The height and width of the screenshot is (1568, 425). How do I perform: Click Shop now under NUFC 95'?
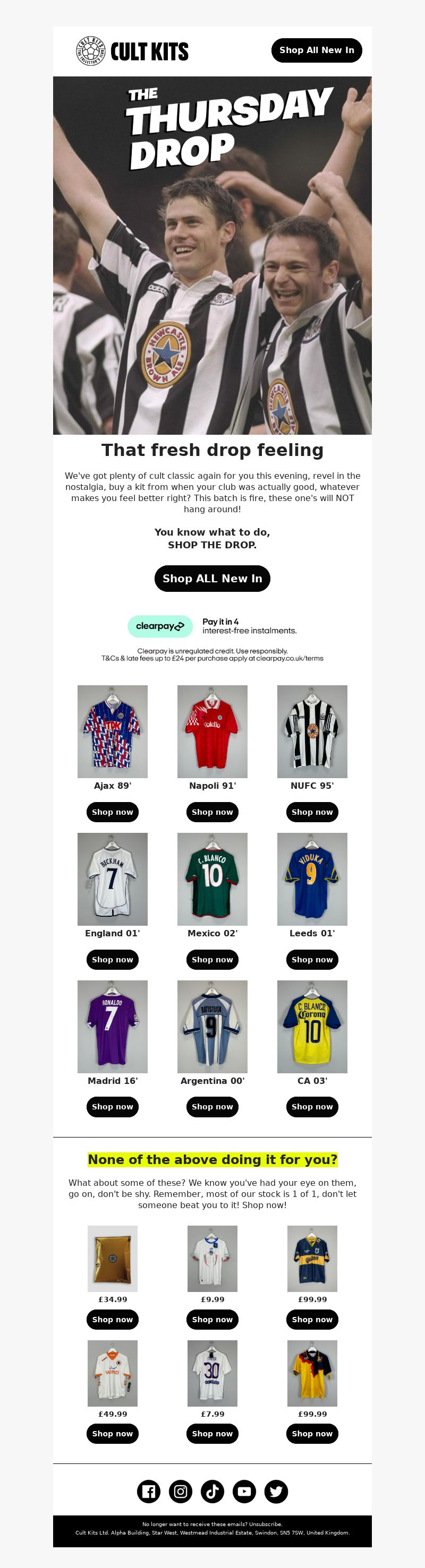click(312, 812)
